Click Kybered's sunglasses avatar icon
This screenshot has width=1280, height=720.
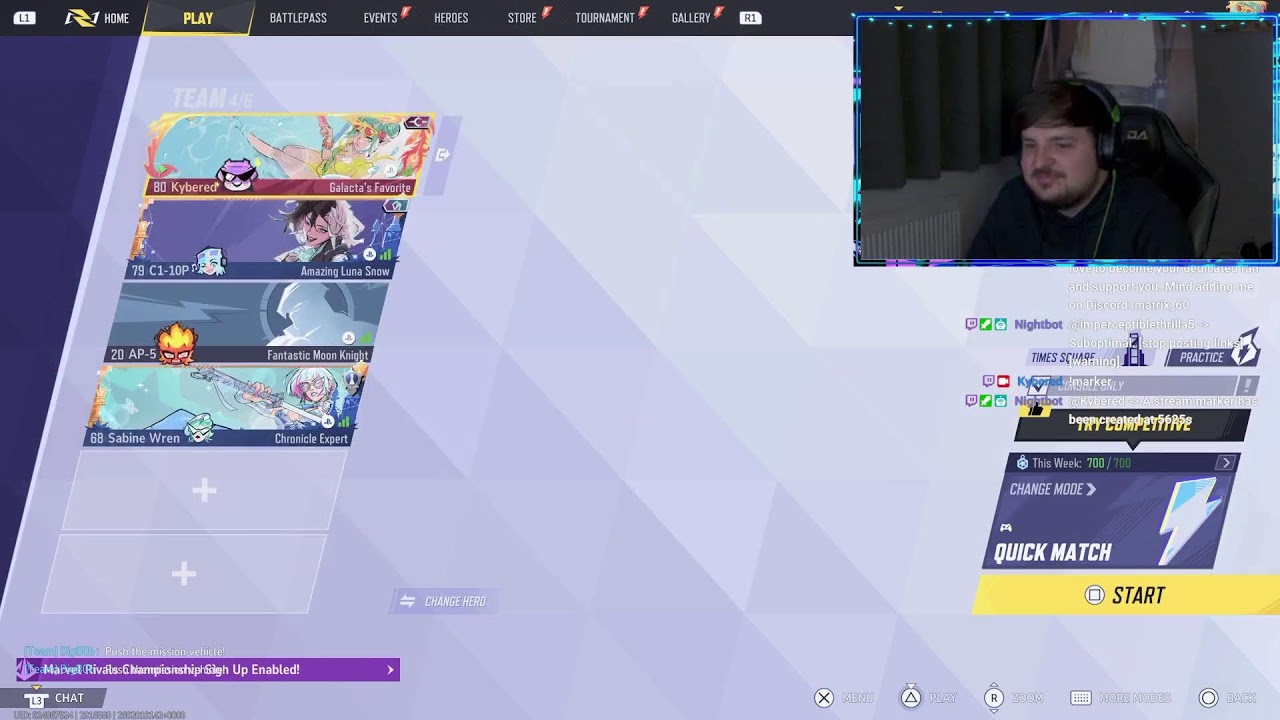[x=238, y=176]
